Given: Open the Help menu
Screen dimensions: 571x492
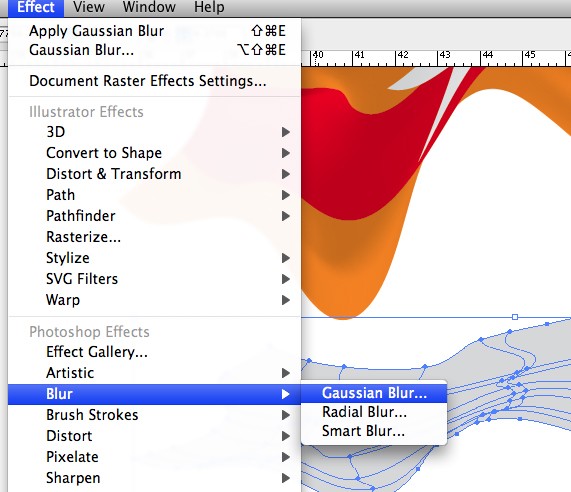Looking at the screenshot, I should click(209, 7).
